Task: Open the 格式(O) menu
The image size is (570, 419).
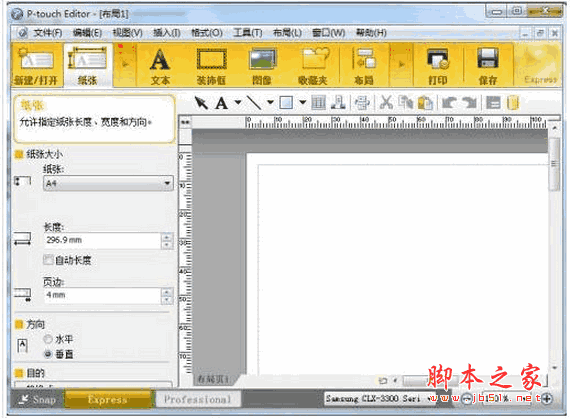Action: click(x=207, y=33)
